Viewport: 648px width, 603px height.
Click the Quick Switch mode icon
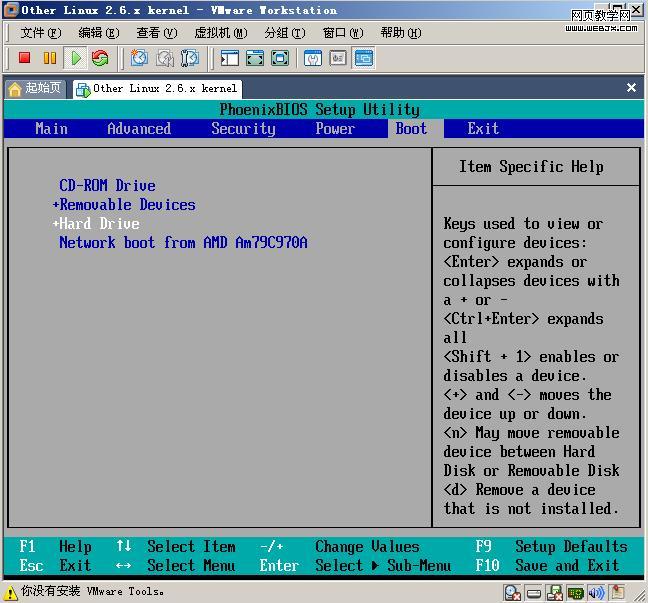(x=255, y=58)
